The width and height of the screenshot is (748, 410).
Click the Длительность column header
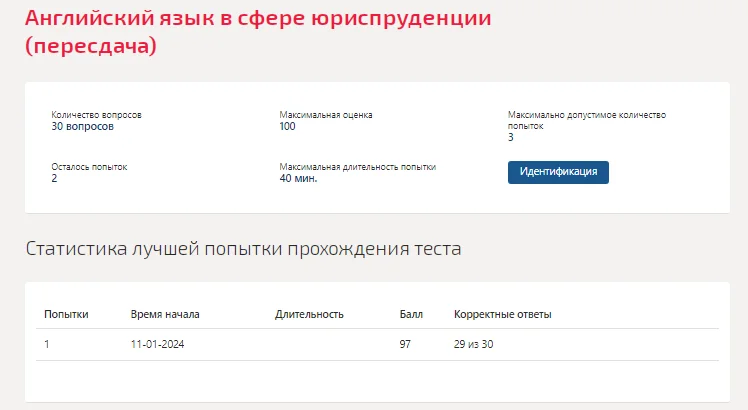coord(309,315)
